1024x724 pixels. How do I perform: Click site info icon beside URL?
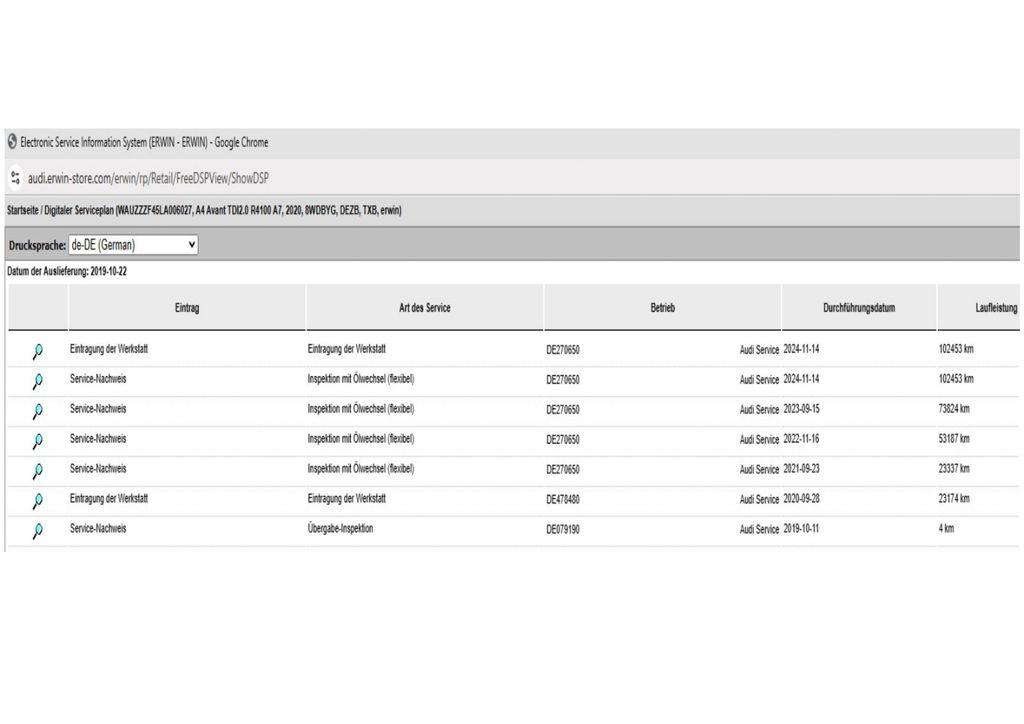point(15,178)
